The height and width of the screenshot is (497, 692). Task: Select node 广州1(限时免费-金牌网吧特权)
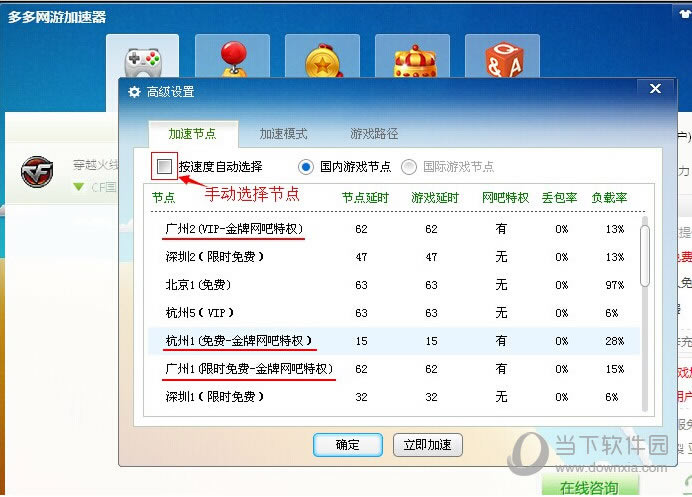click(x=394, y=369)
